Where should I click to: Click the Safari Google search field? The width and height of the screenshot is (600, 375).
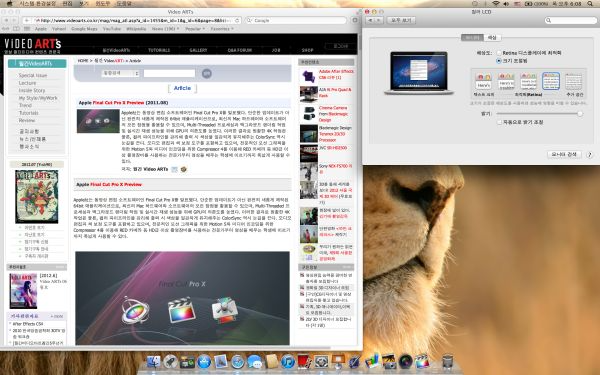pos(296,20)
